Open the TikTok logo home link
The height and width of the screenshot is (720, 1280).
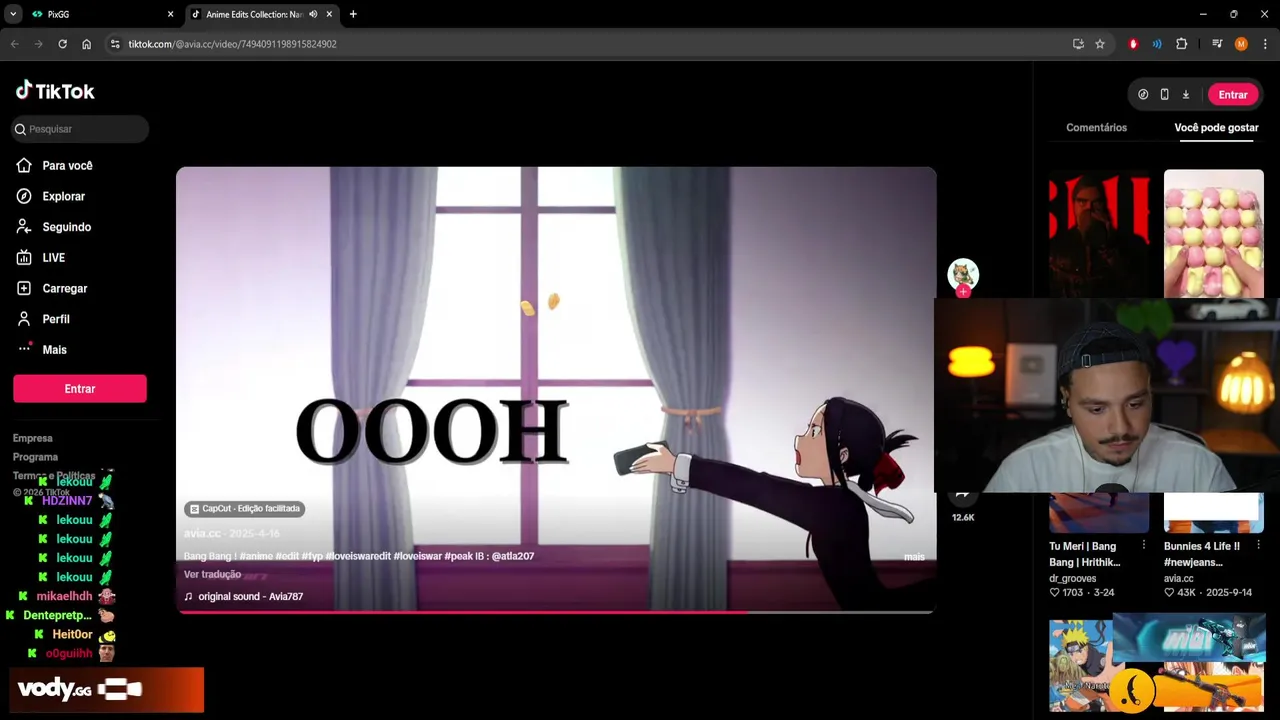55,91
